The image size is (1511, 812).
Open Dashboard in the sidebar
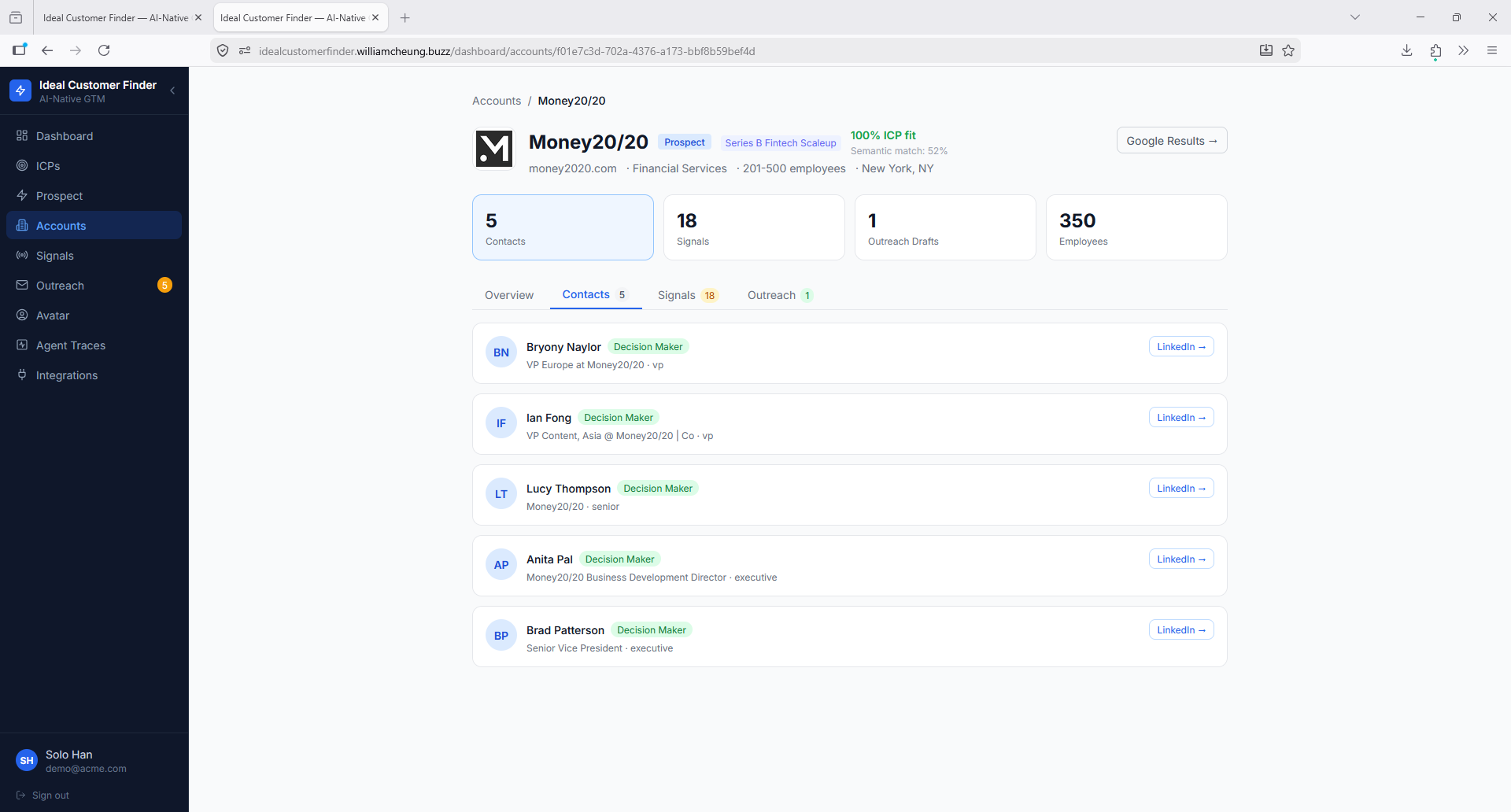pos(94,136)
